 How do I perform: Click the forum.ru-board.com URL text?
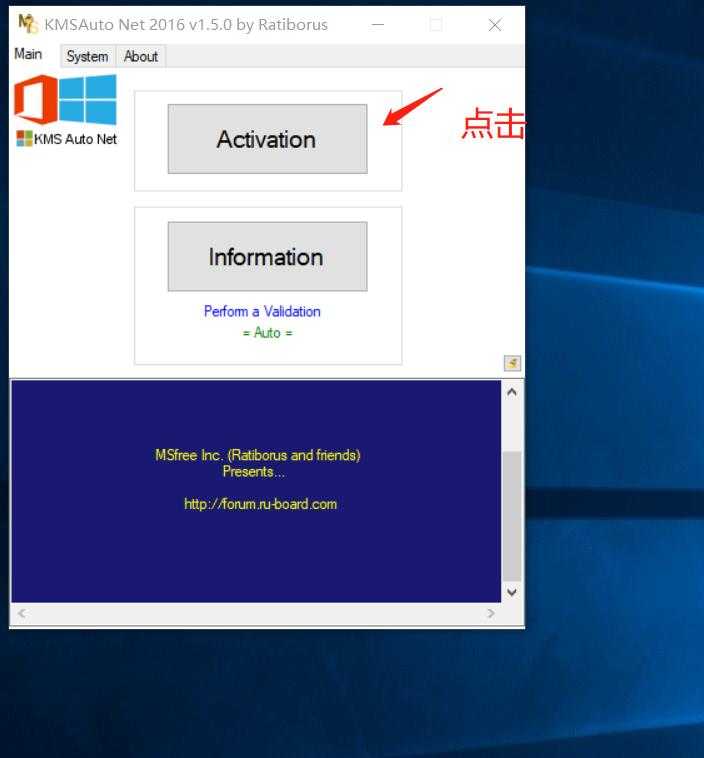tap(261, 504)
